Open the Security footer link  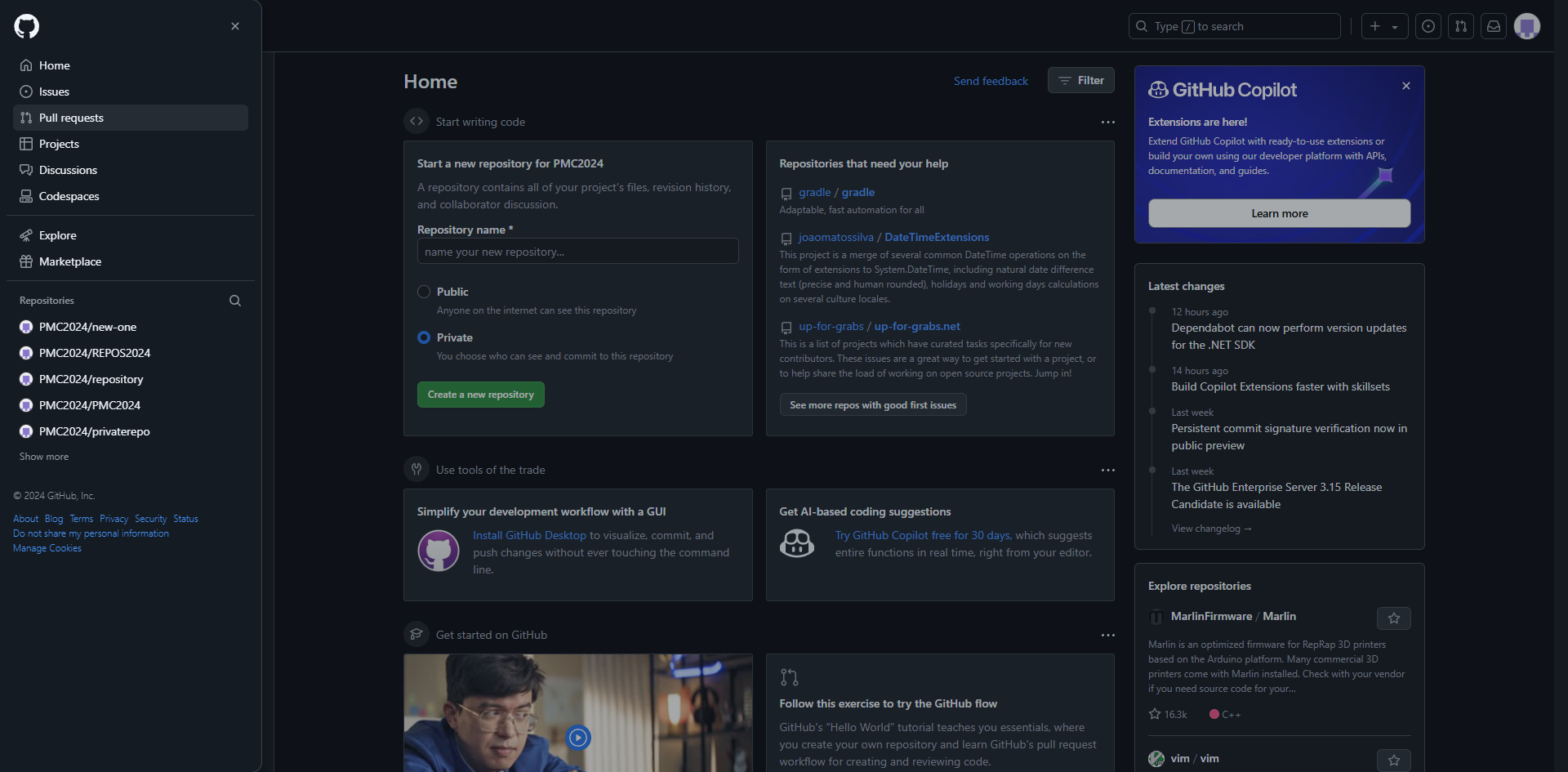pos(150,519)
